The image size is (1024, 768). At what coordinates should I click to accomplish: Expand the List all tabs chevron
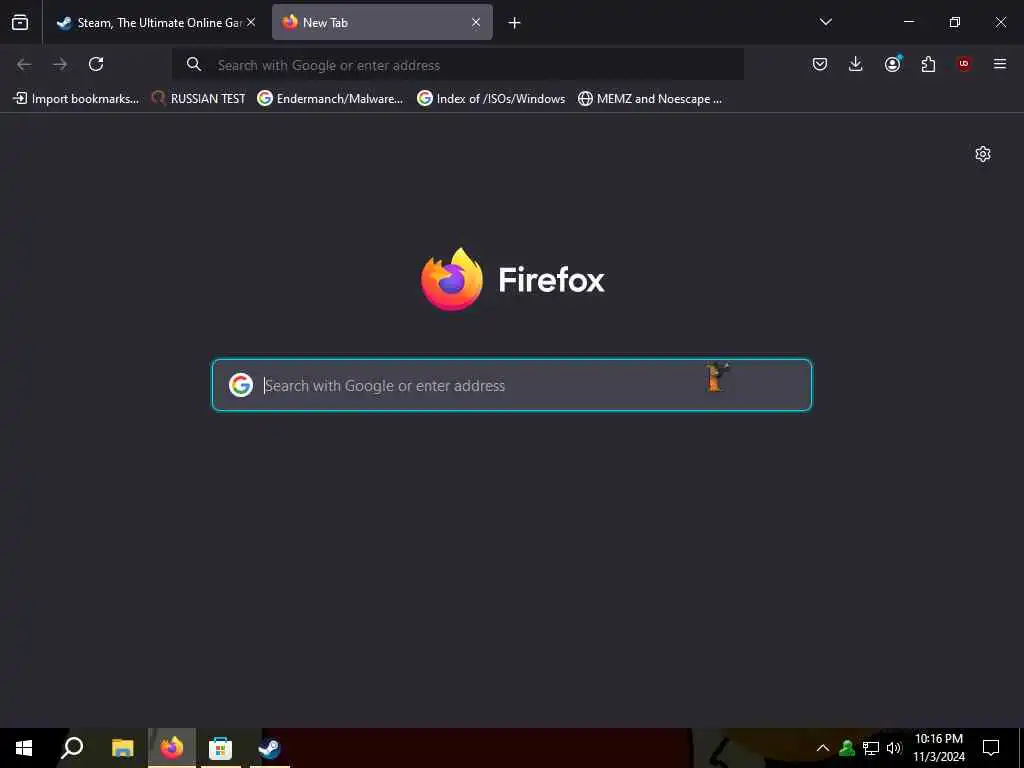coord(825,22)
